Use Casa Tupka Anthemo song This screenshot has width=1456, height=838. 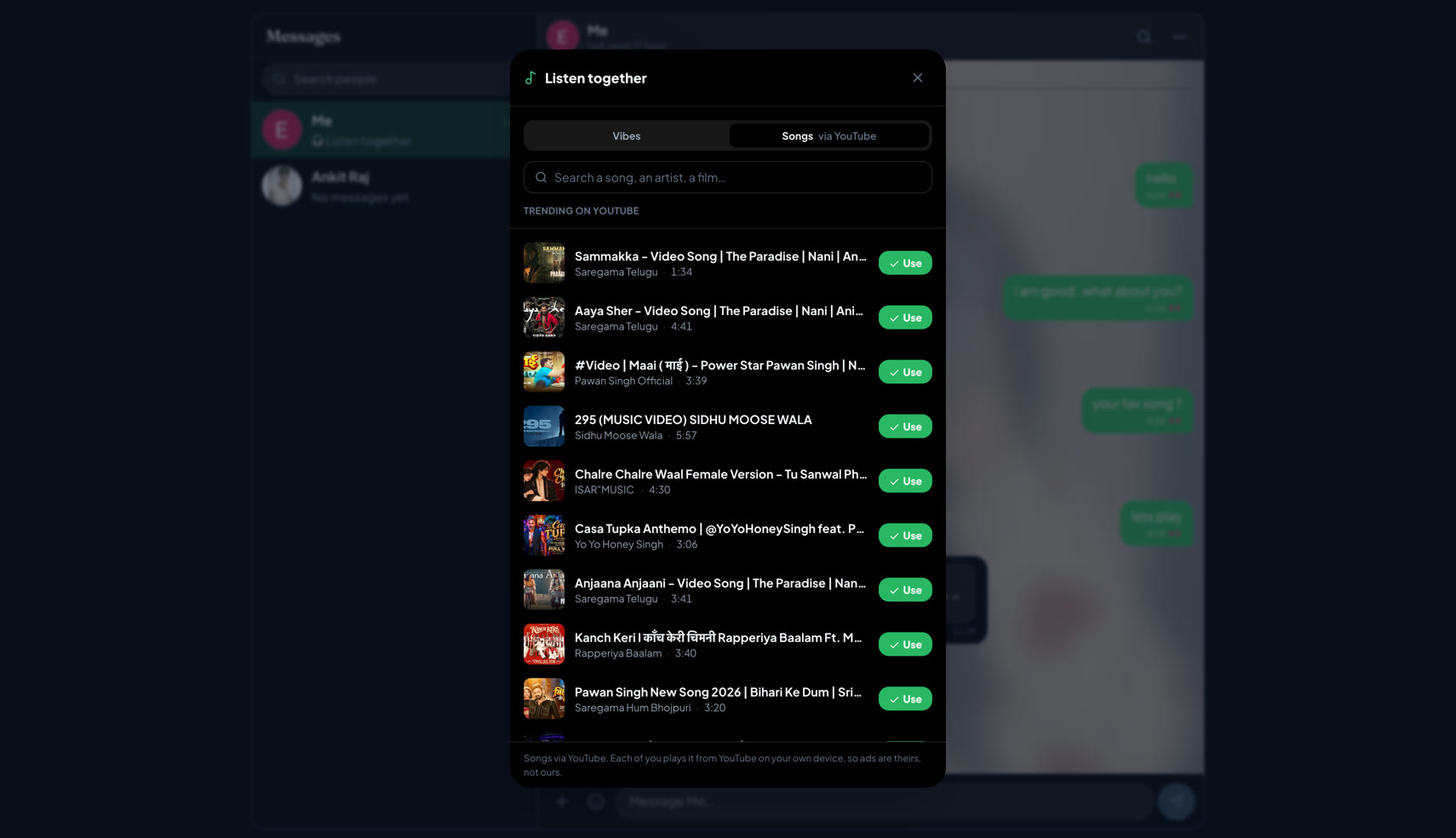point(905,536)
